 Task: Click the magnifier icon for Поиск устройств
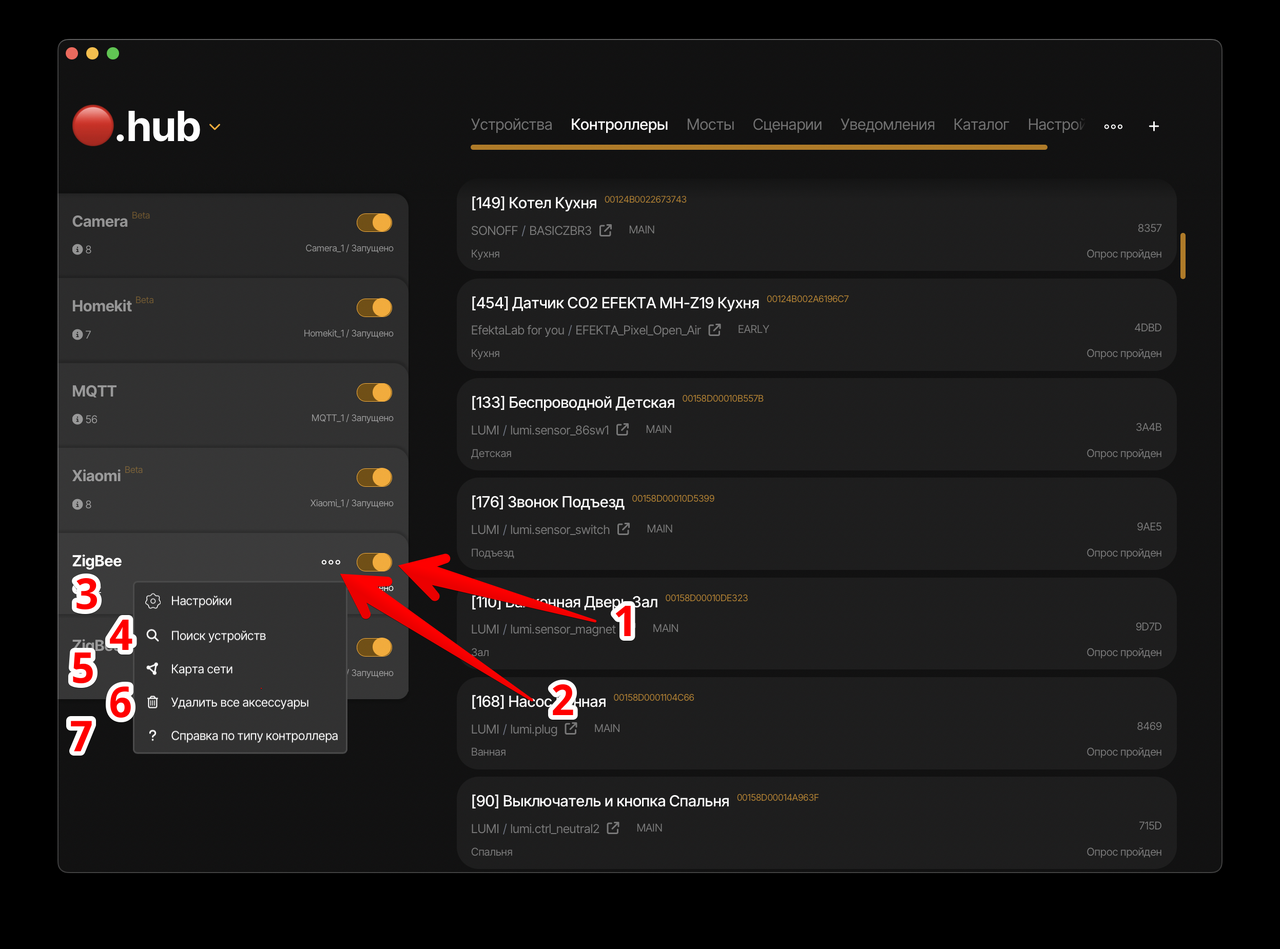pos(153,635)
